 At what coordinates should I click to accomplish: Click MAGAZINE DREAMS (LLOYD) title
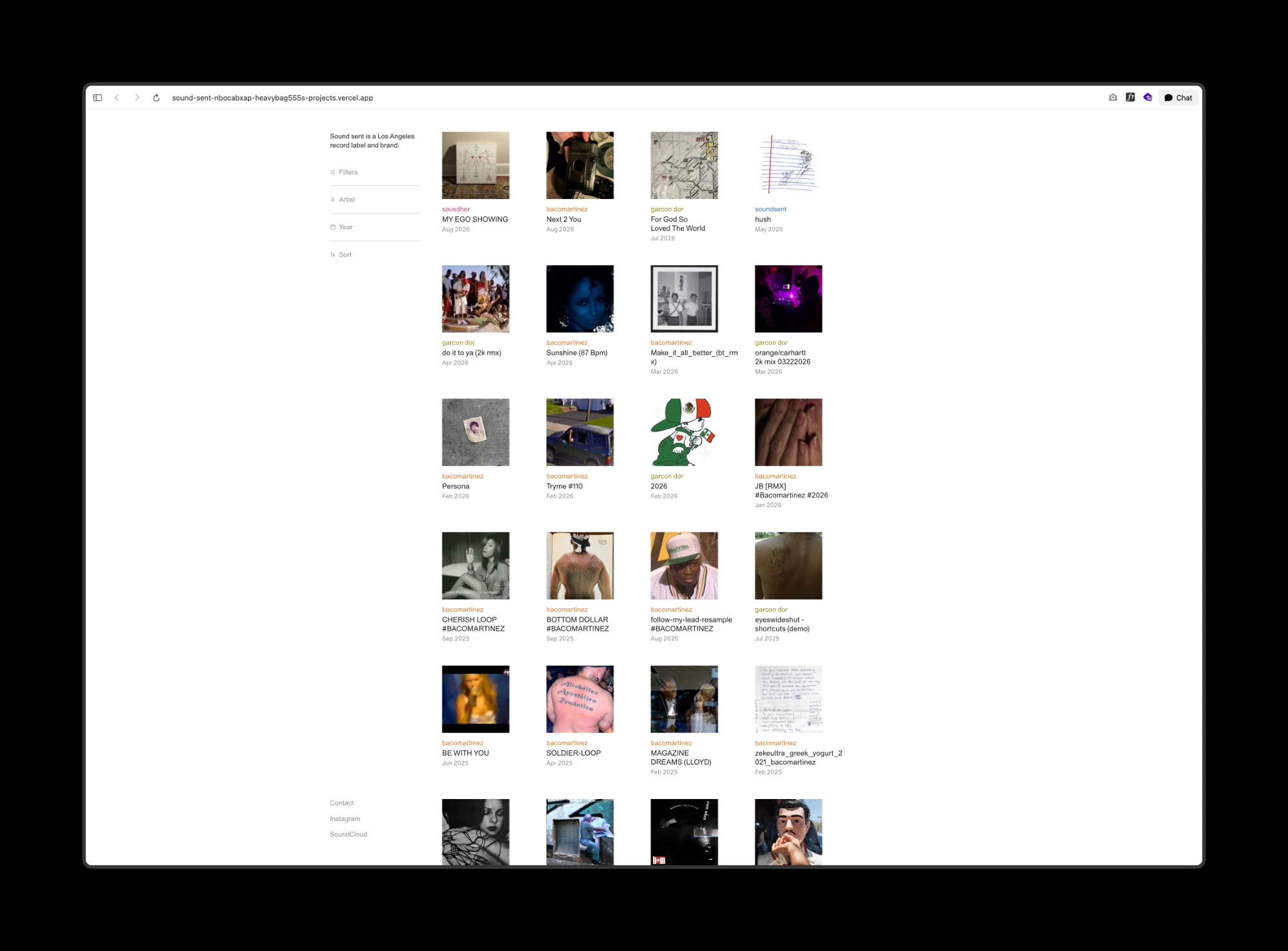(x=681, y=757)
